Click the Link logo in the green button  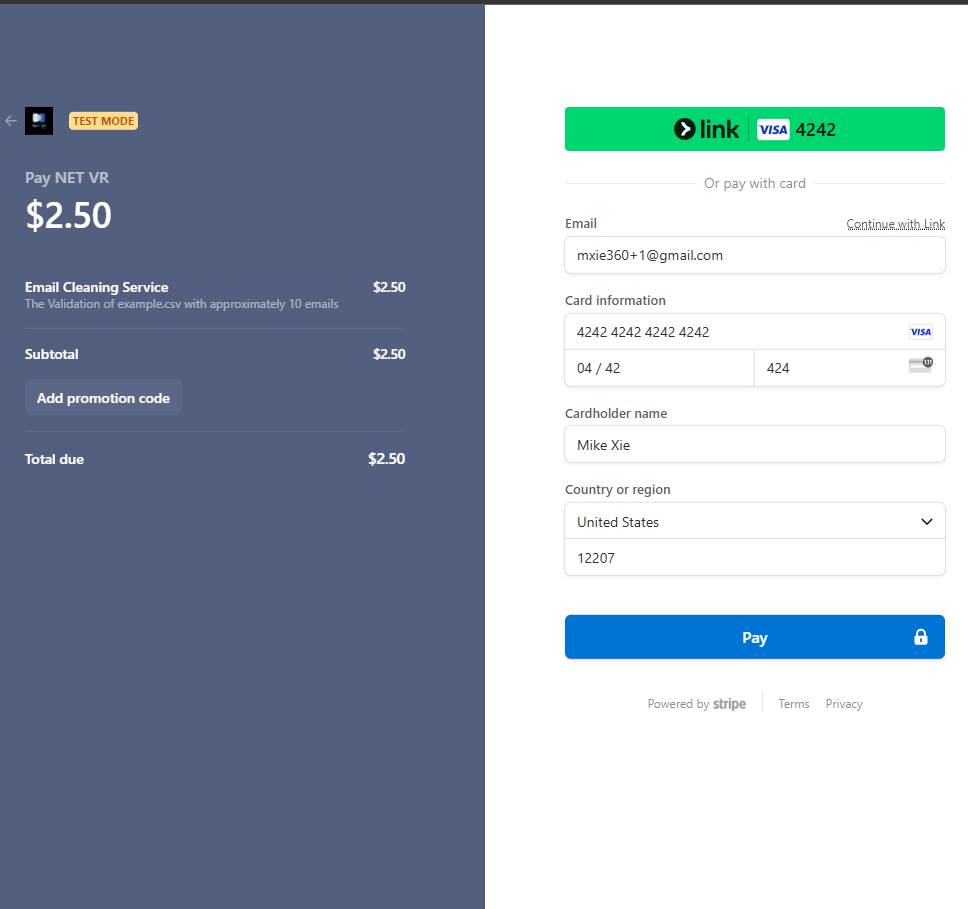tap(707, 129)
